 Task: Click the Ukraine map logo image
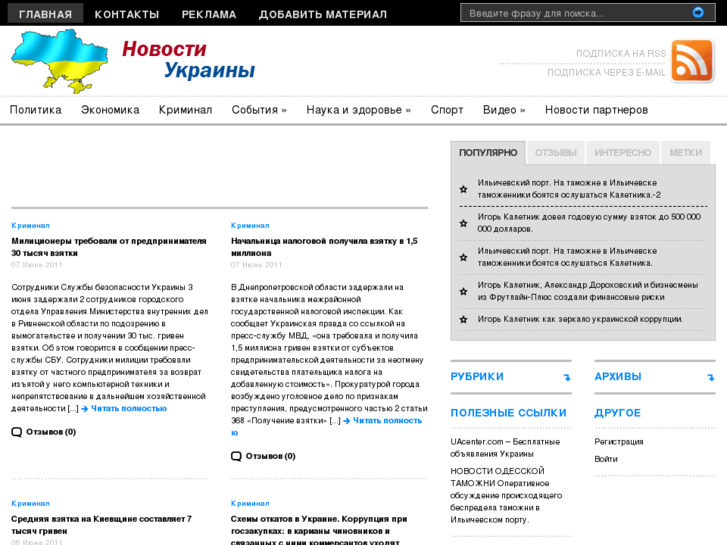point(60,61)
